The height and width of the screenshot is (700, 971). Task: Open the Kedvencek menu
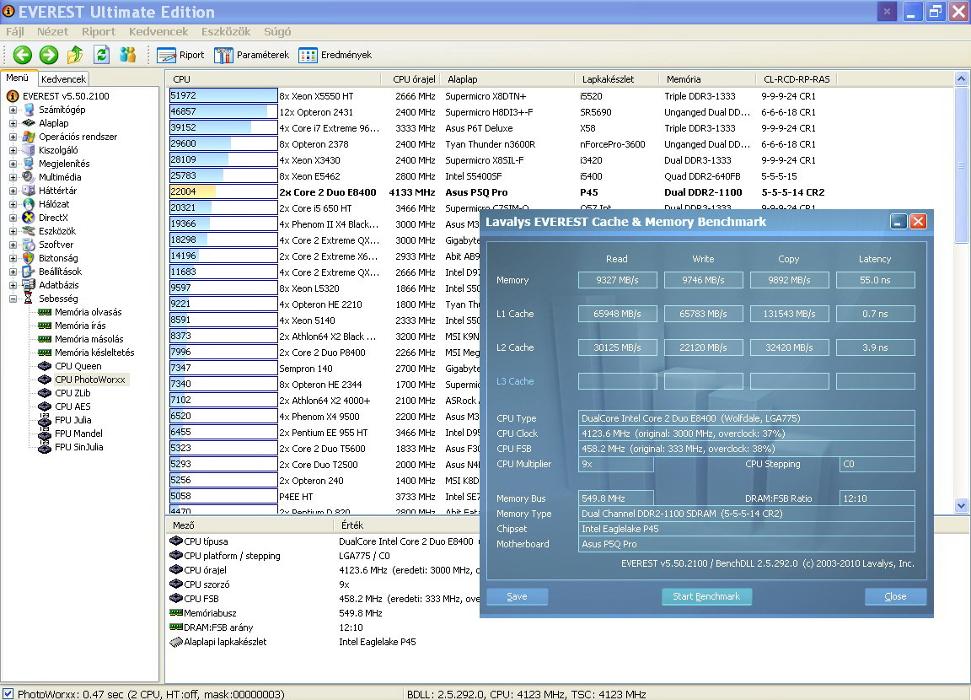[x=159, y=32]
